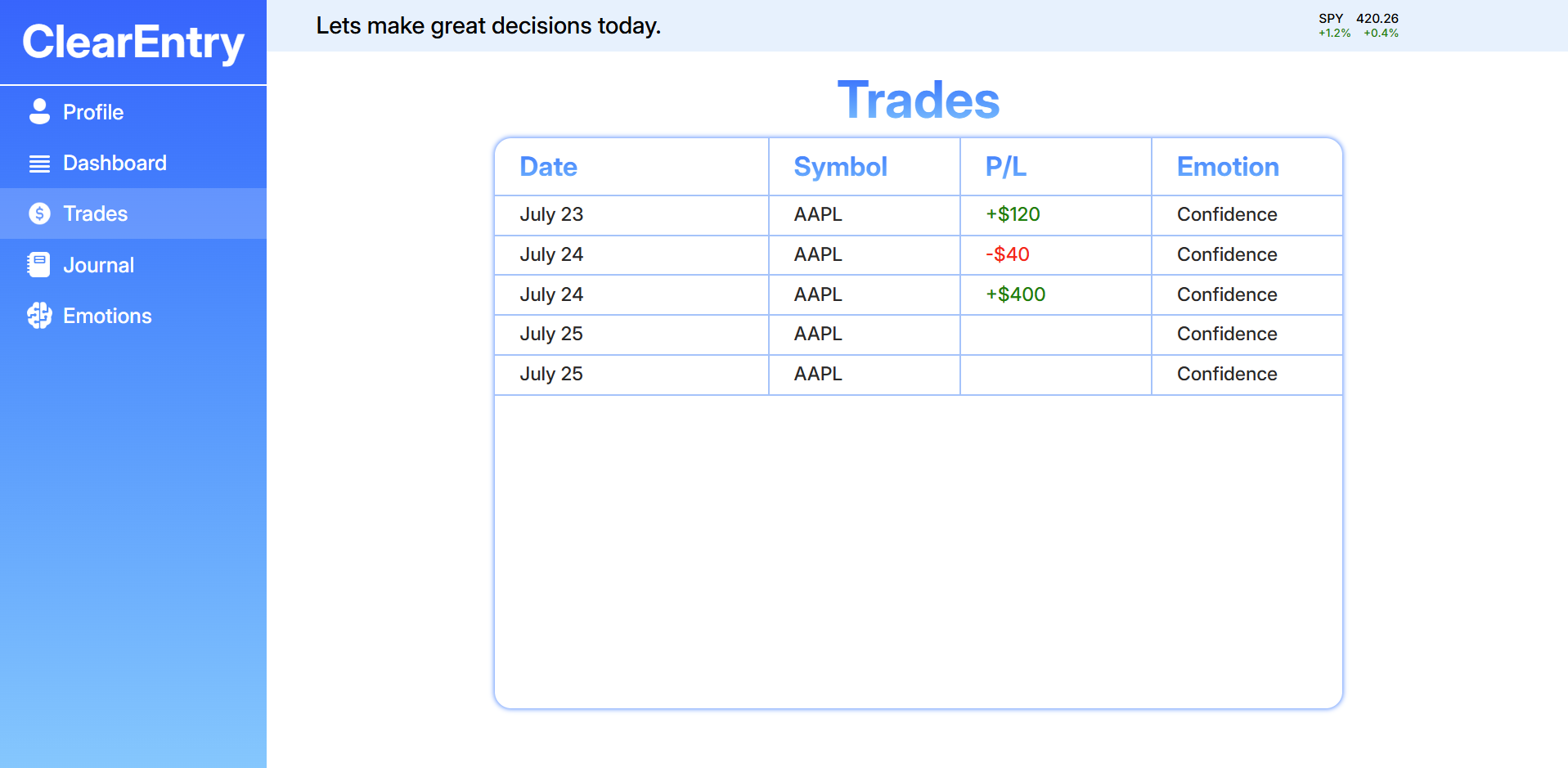Screen dimensions: 1568x768
Task: Click the Journal notebook icon
Action: point(38,265)
